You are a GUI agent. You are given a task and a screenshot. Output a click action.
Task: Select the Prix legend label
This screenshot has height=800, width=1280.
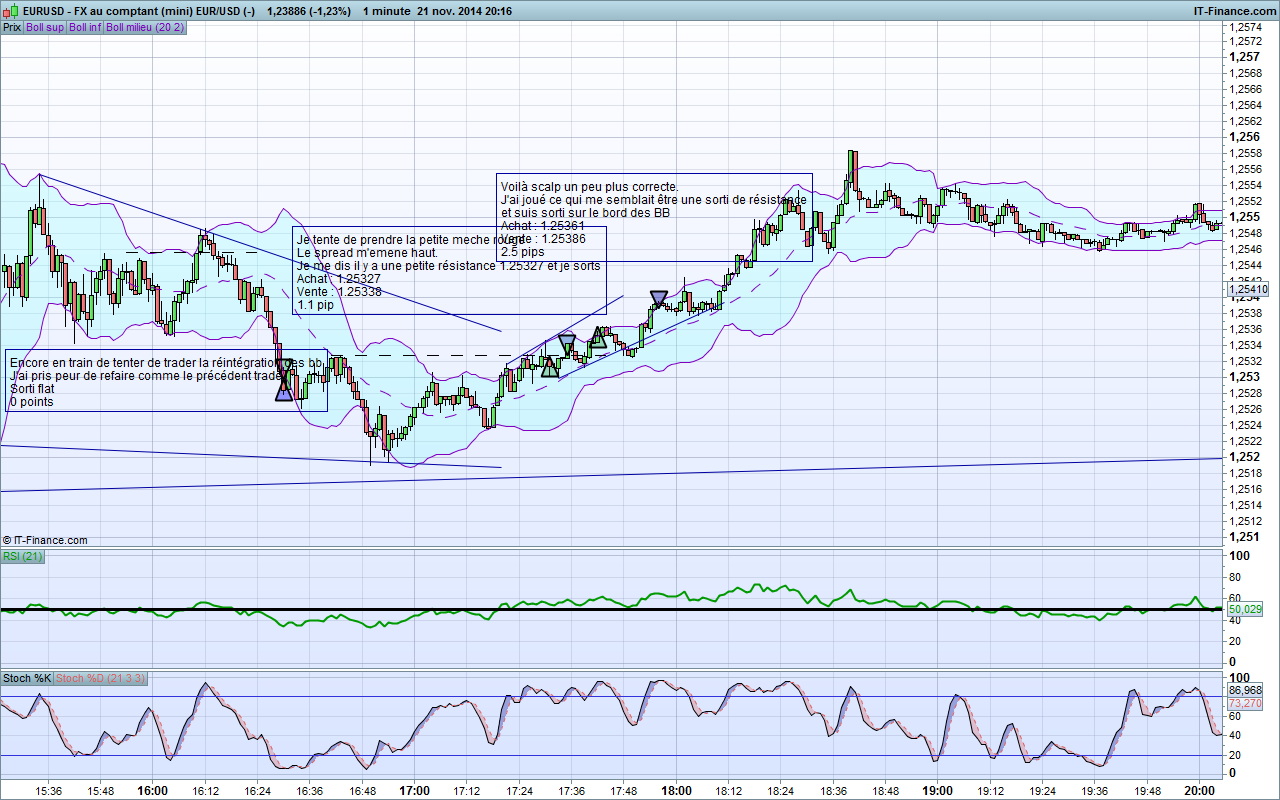[x=12, y=27]
